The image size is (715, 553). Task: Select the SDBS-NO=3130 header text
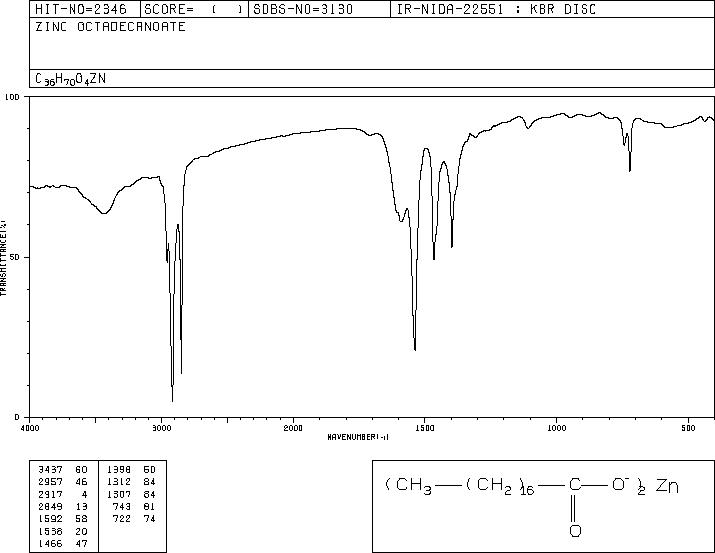(303, 9)
